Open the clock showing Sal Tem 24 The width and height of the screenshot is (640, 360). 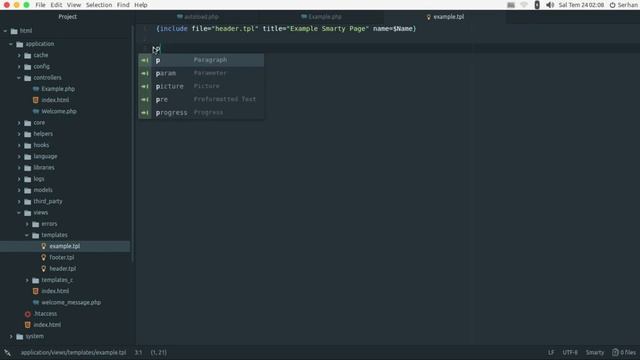click(x=581, y=5)
